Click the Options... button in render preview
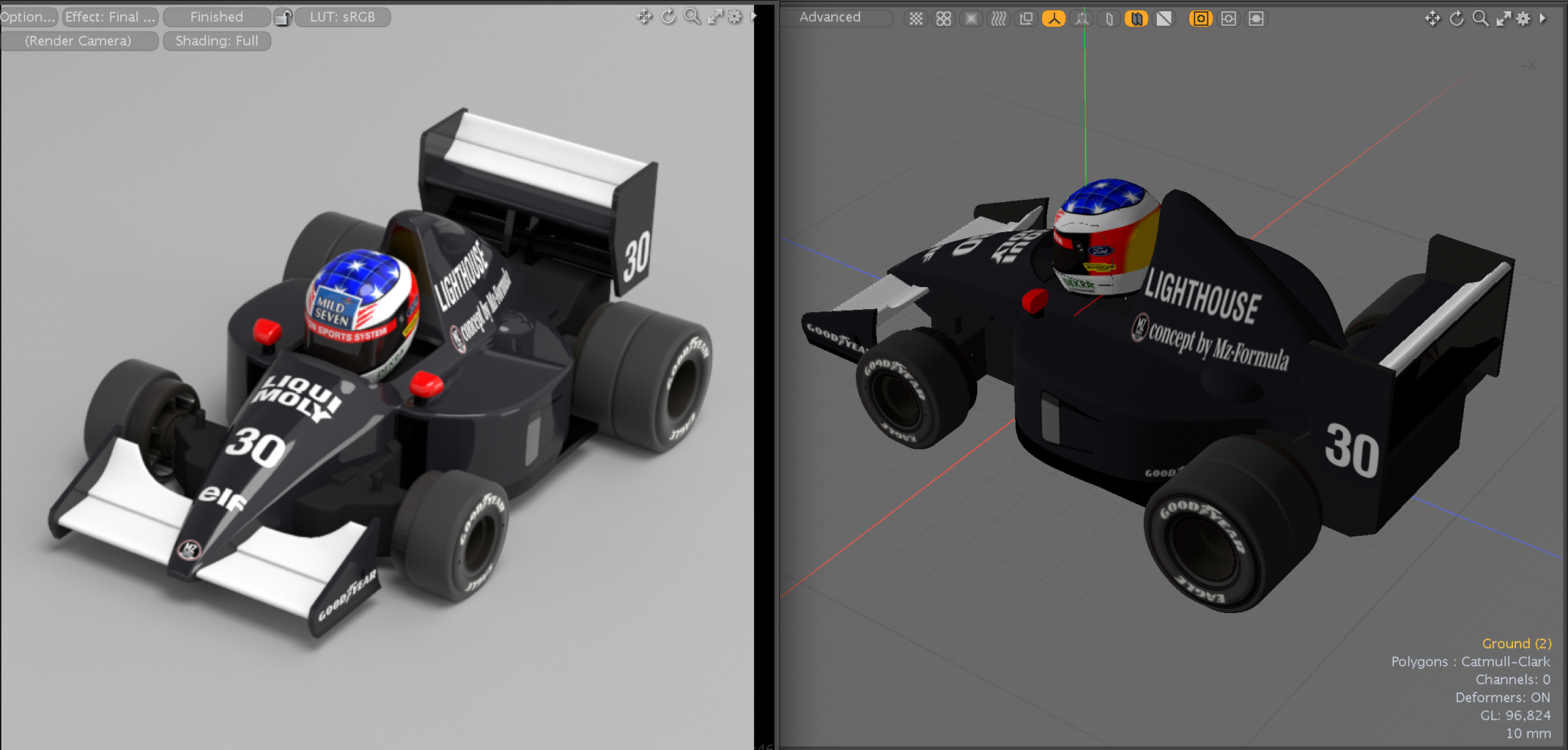 tap(28, 17)
